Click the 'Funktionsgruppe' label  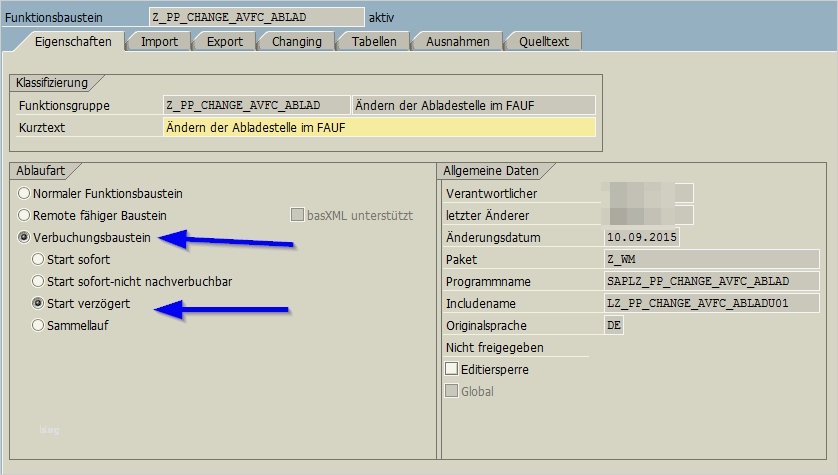[x=64, y=106]
